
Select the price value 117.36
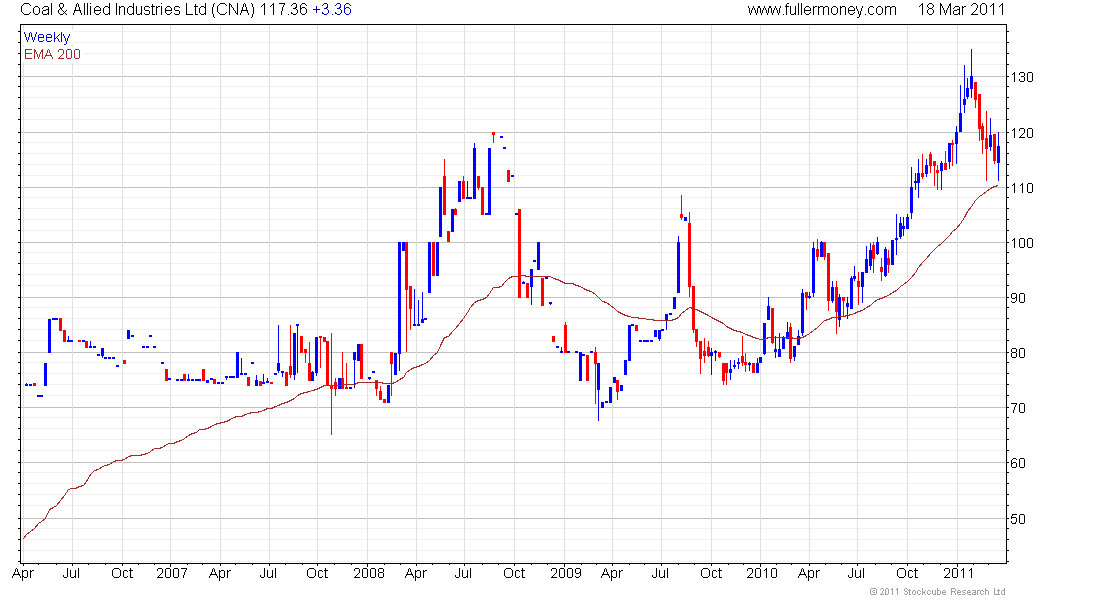point(283,10)
